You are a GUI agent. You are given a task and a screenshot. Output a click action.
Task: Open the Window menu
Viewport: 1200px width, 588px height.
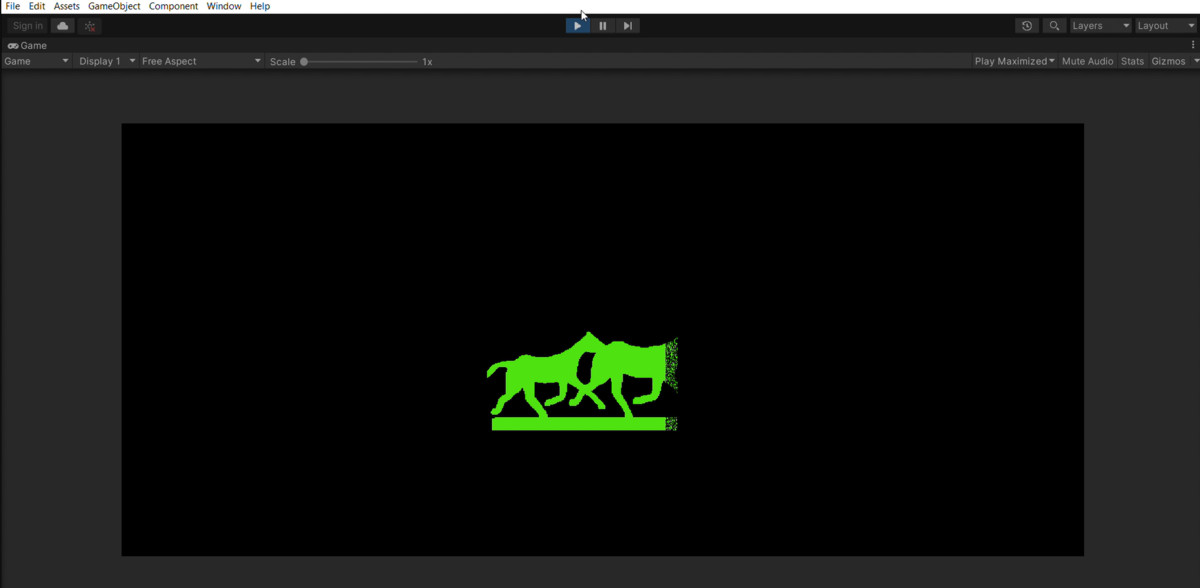pos(224,6)
